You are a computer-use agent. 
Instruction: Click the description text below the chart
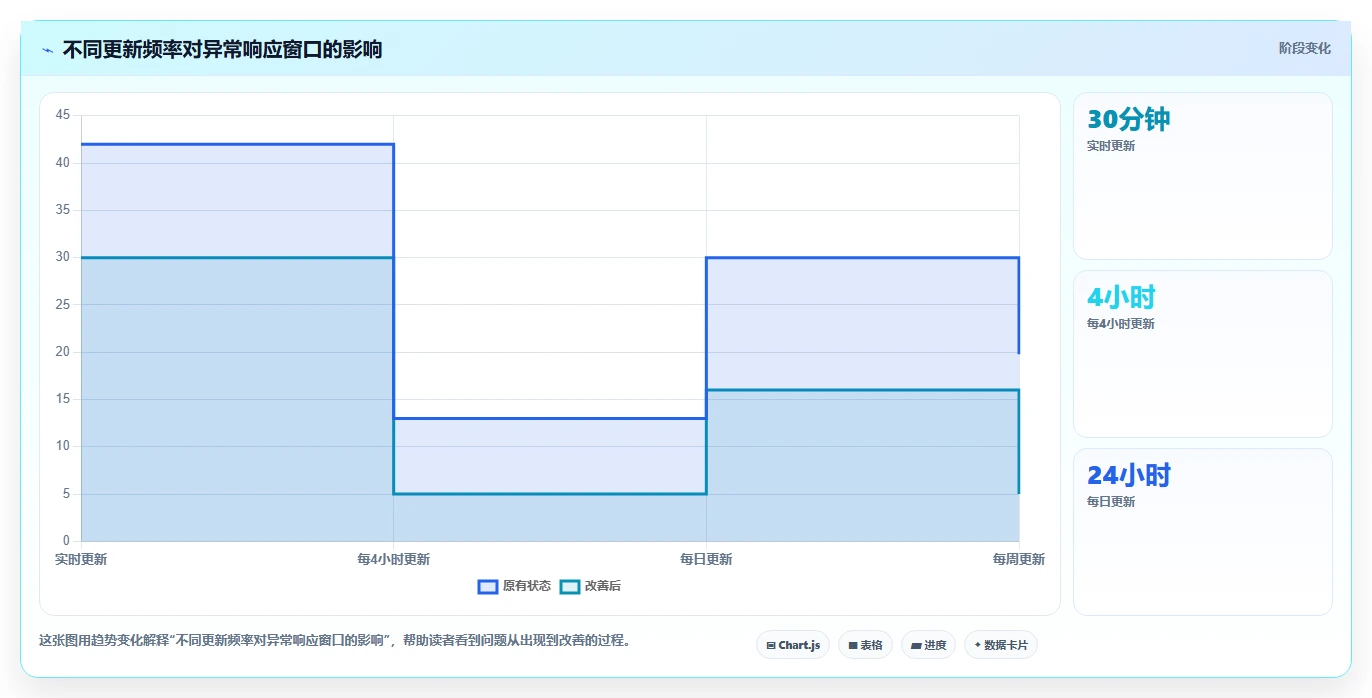335,641
